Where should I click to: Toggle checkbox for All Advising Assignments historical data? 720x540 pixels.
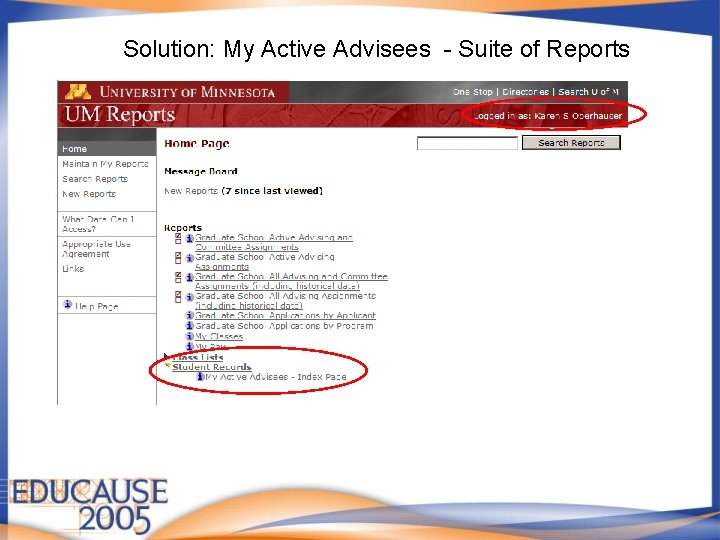[x=178, y=297]
